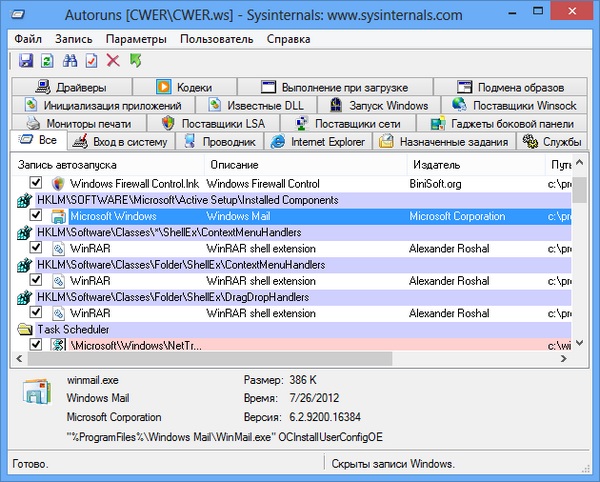Open entry Properties via checklist toolbar icon
Image resolution: width=600 pixels, height=482 pixels.
(x=91, y=61)
